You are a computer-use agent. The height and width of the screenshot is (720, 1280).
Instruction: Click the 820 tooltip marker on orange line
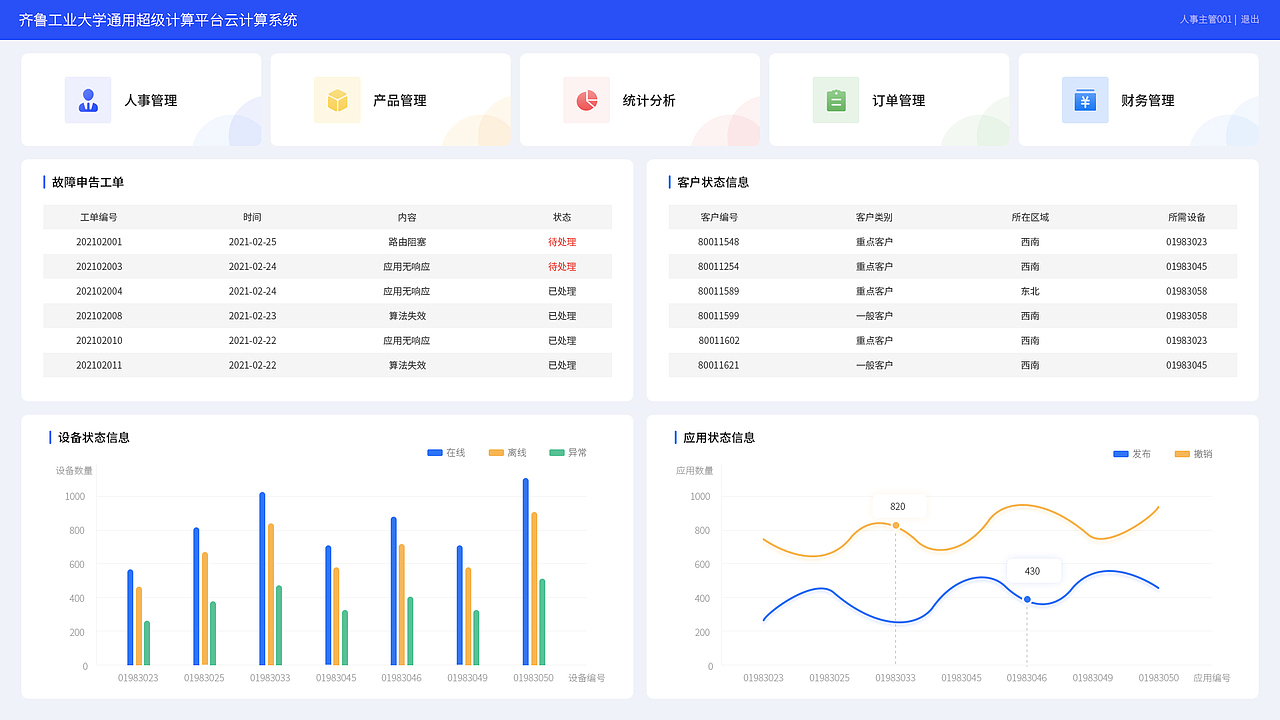pyautogui.click(x=897, y=507)
